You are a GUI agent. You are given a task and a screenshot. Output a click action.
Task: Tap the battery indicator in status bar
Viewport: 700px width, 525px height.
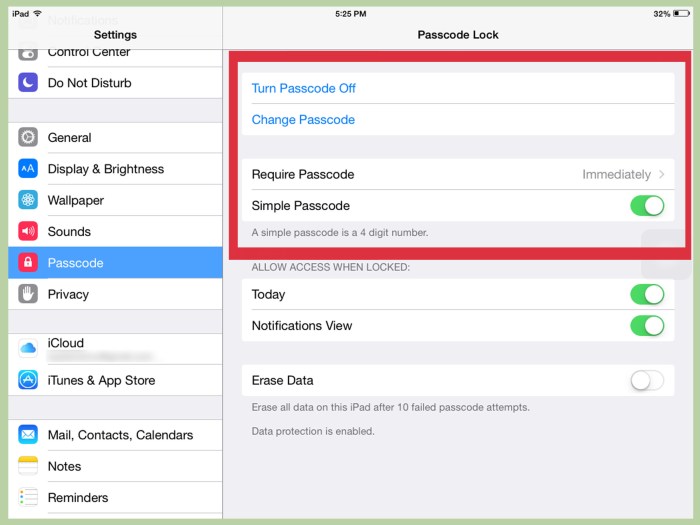pos(681,14)
